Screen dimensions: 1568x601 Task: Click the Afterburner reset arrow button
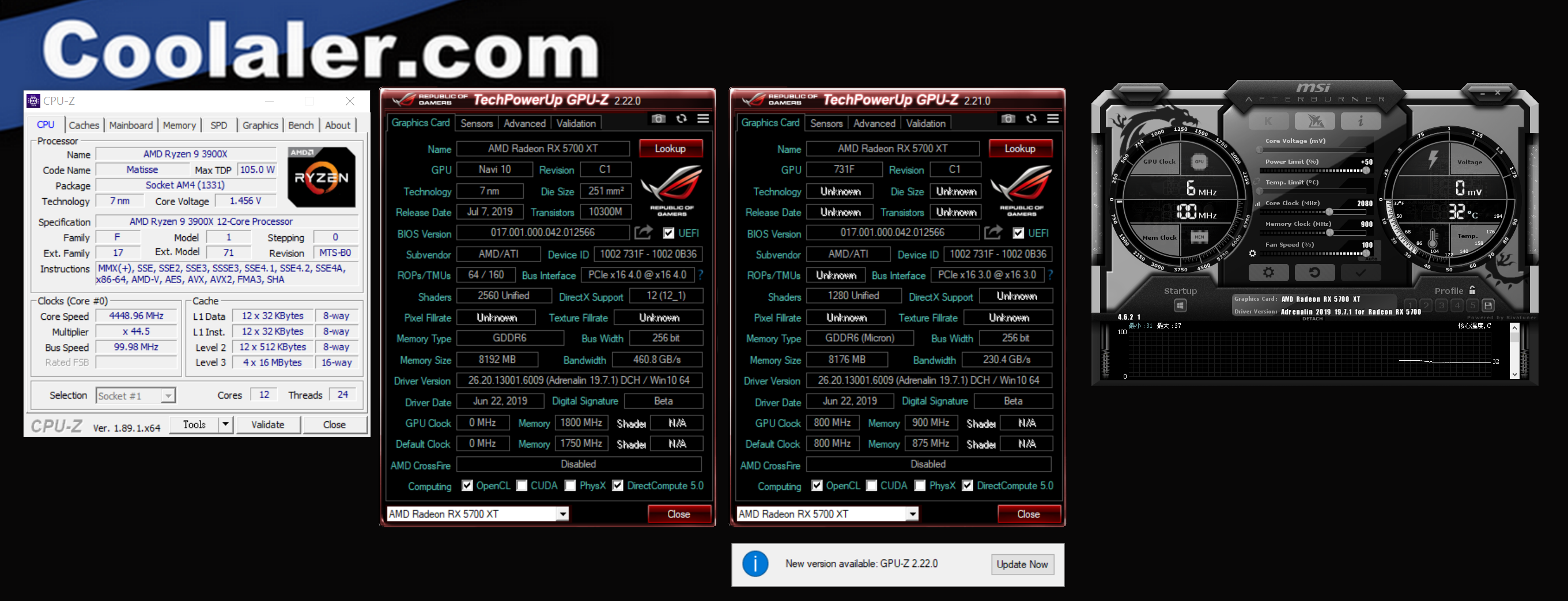(1315, 273)
